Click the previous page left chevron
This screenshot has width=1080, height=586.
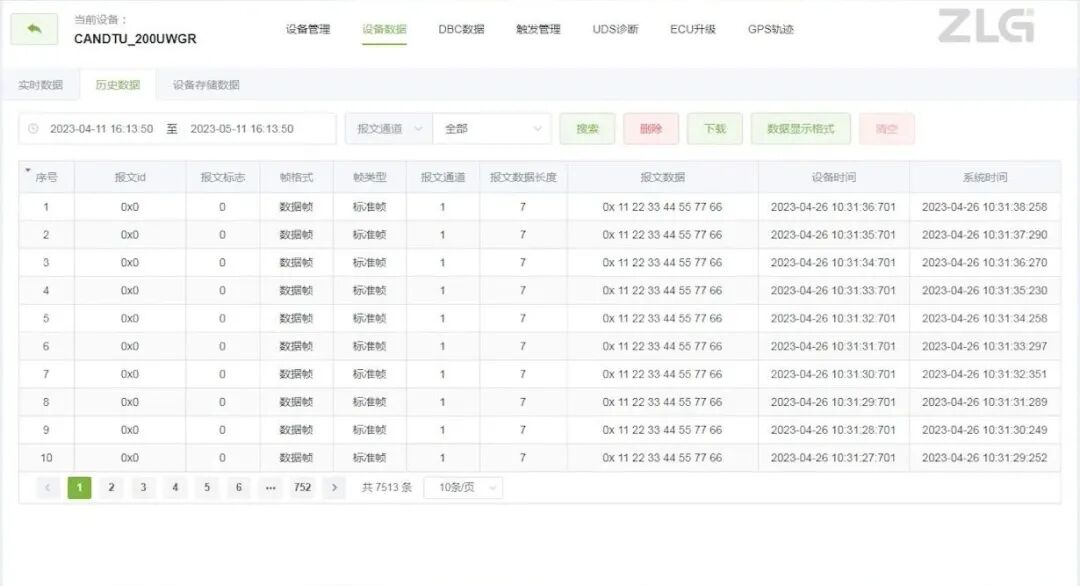click(x=48, y=488)
